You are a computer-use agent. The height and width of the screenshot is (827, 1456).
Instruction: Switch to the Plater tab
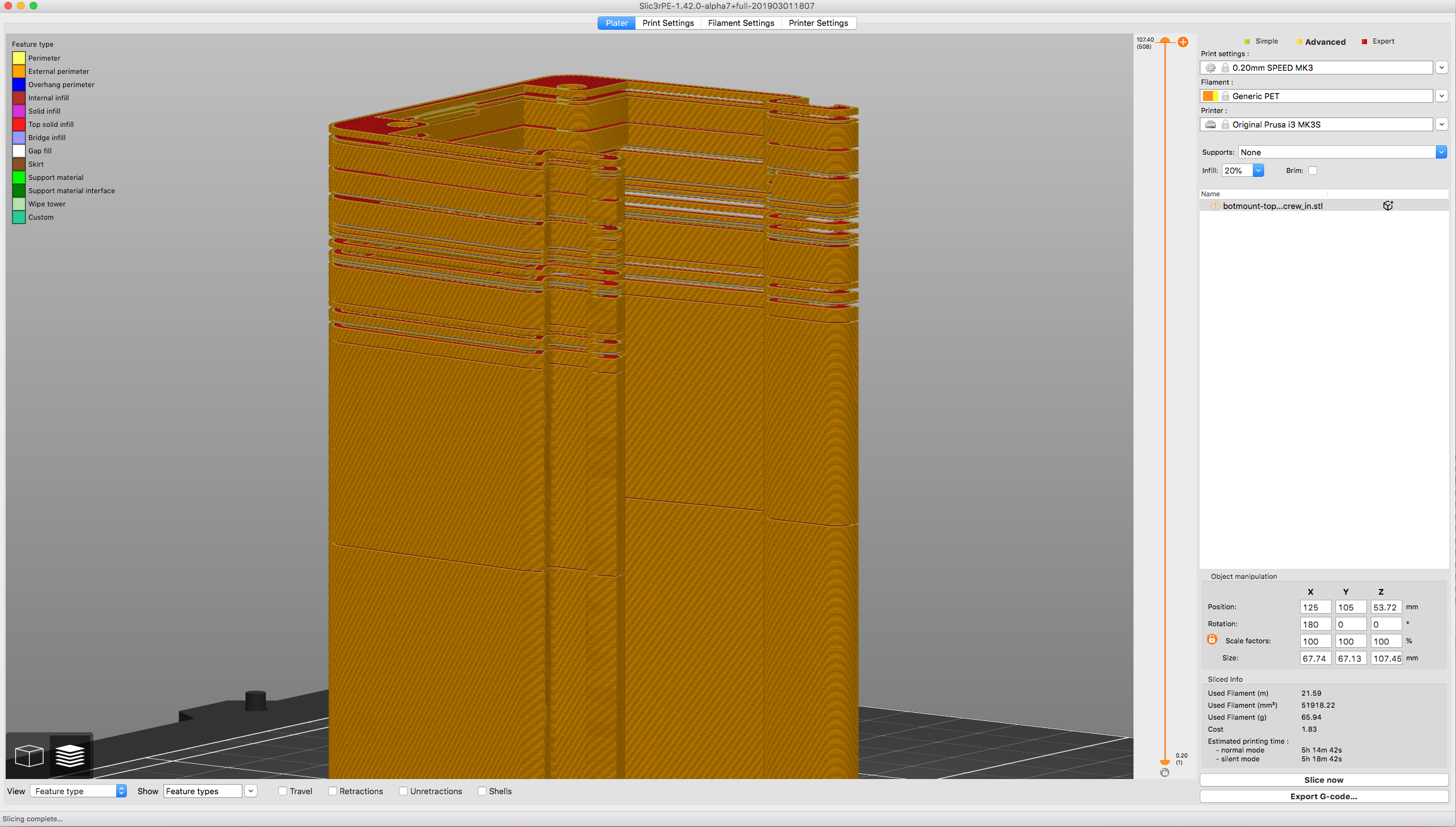click(x=617, y=23)
